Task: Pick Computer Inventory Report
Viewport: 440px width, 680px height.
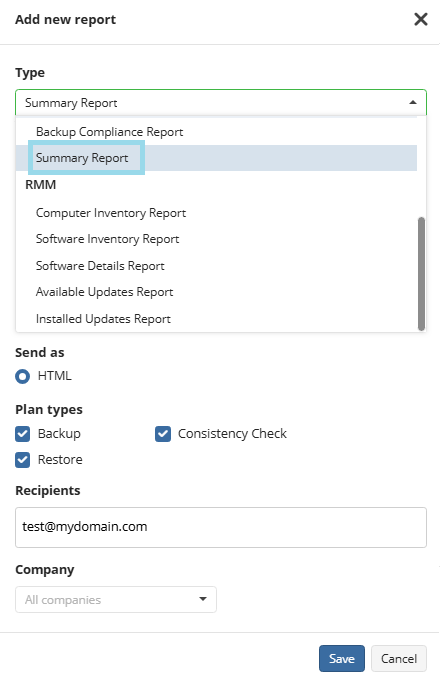Action: pos(216,213)
